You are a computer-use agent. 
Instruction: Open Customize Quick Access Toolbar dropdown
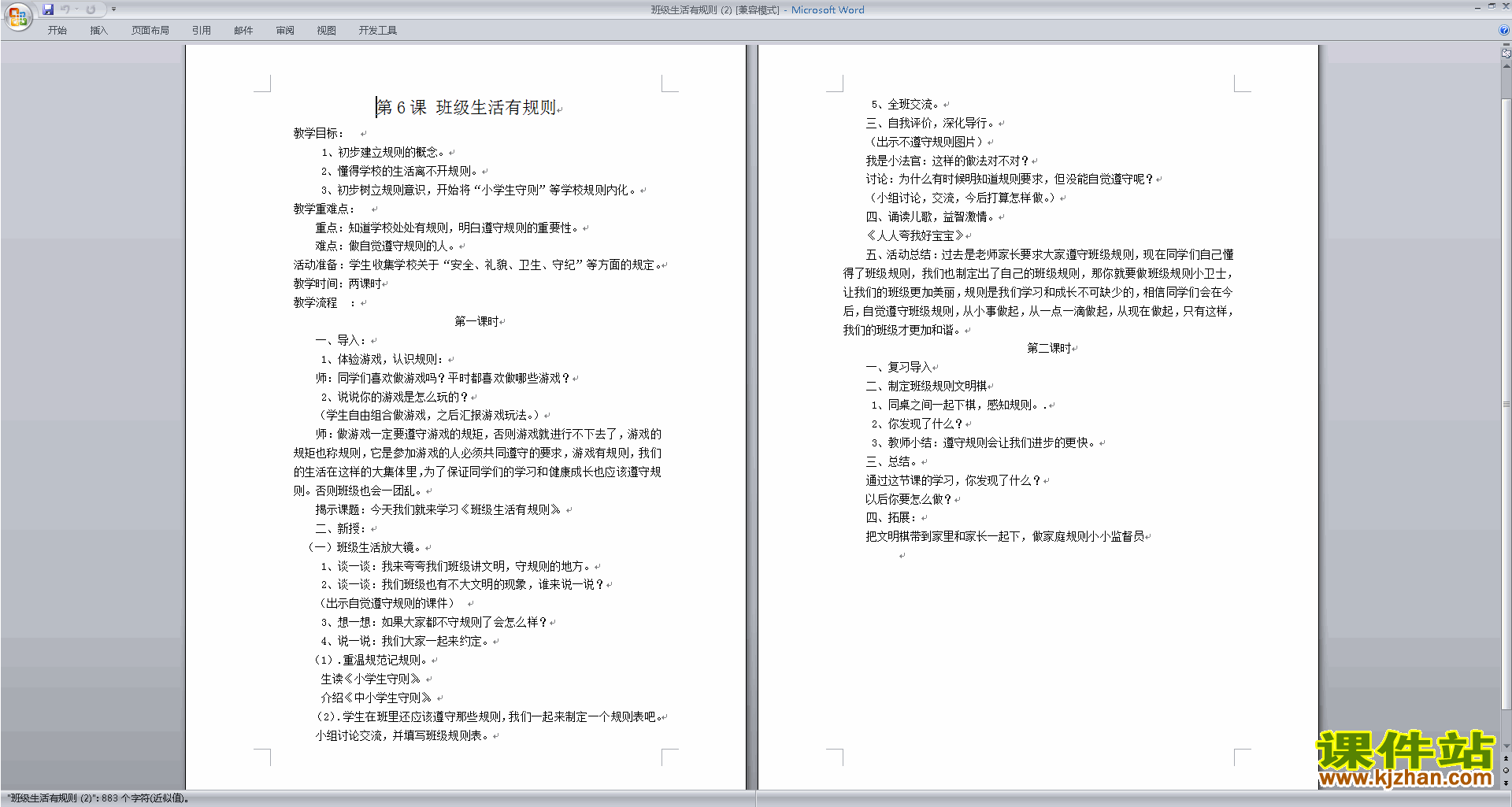pos(113,9)
